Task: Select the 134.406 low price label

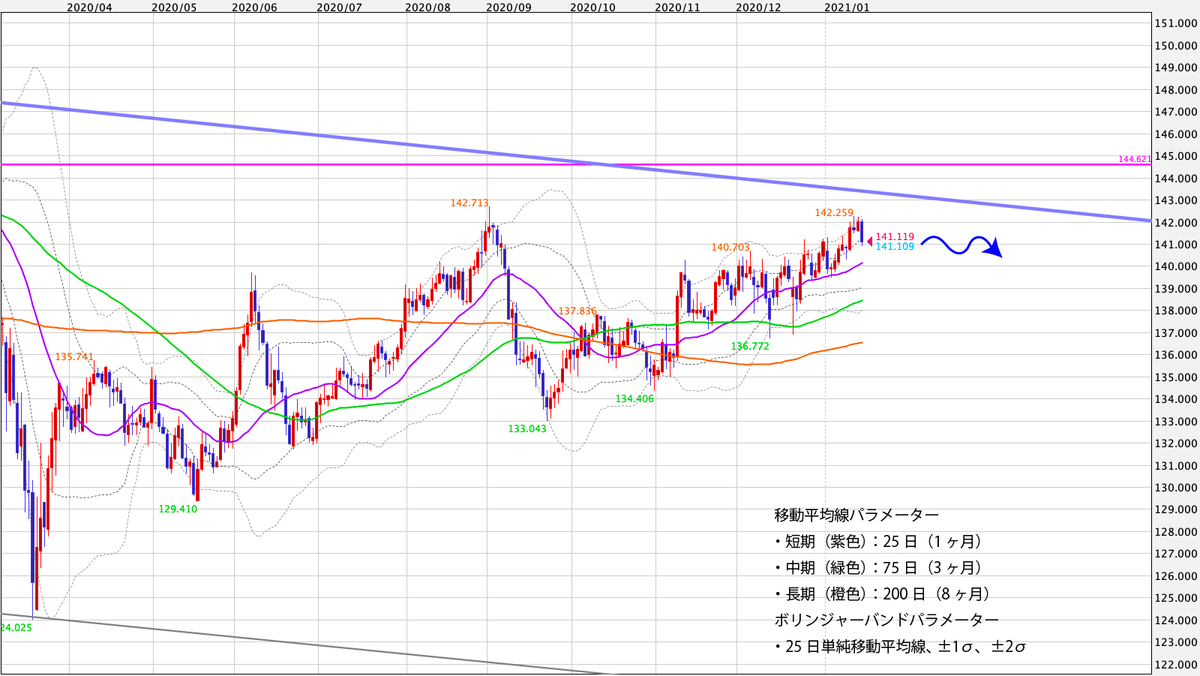Action: click(x=634, y=398)
